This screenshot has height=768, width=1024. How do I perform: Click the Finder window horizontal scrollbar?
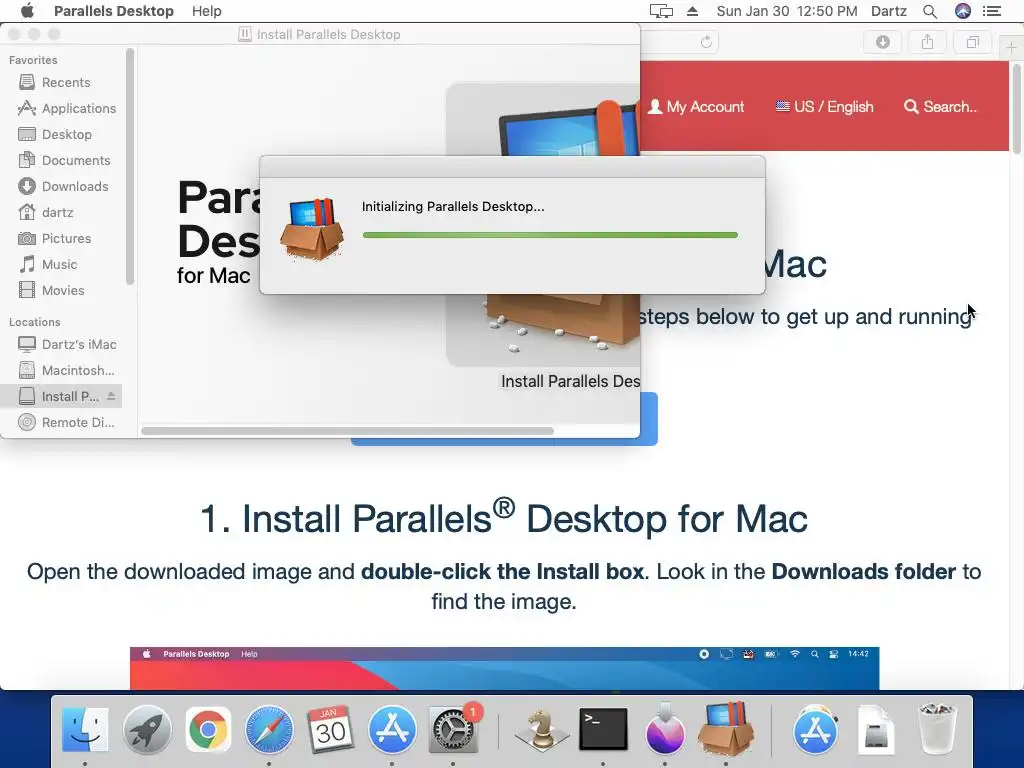point(347,431)
